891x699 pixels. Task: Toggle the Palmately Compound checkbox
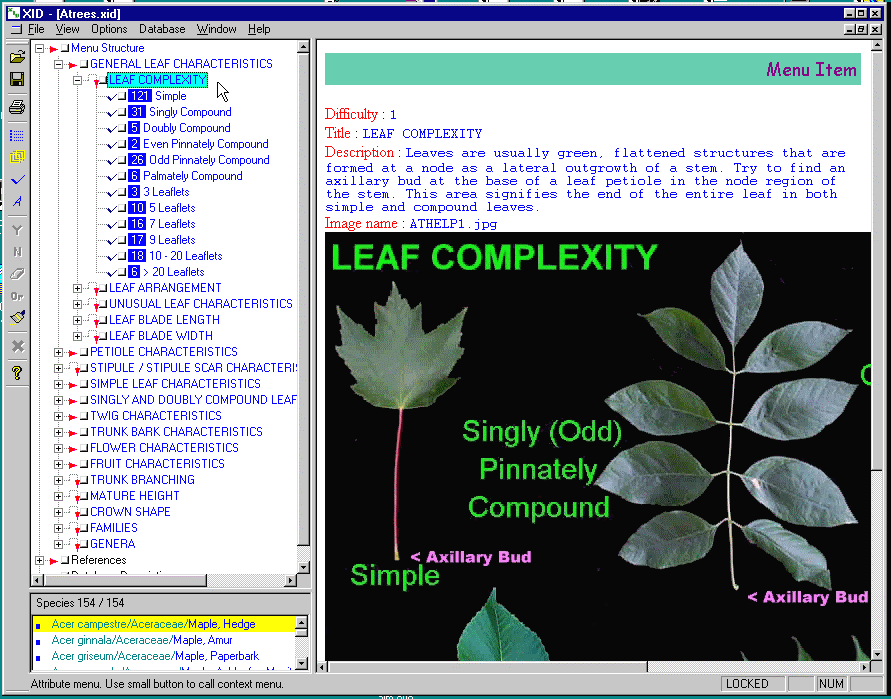[x=122, y=177]
